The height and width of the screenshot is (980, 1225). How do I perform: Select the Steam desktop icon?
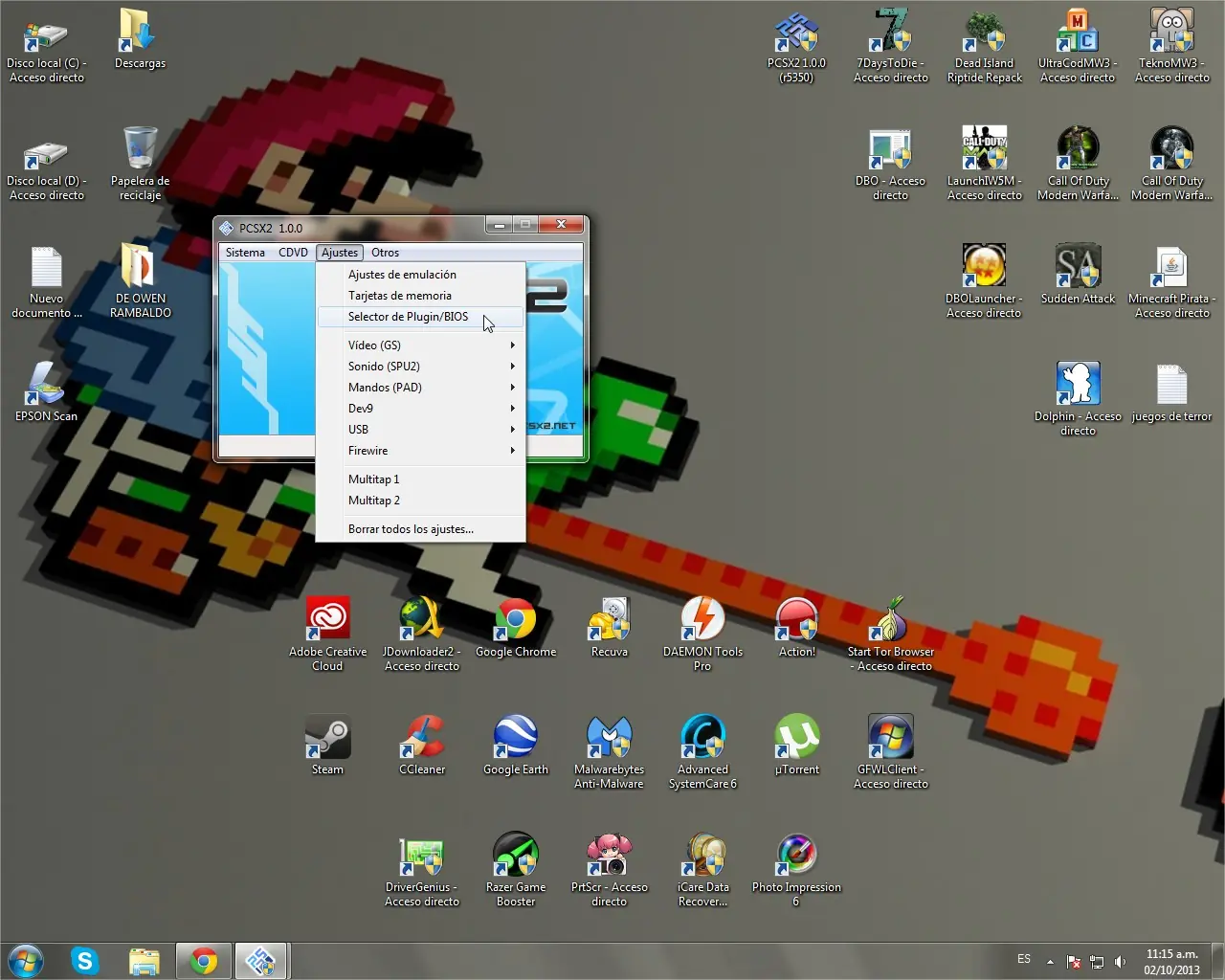[x=327, y=746]
